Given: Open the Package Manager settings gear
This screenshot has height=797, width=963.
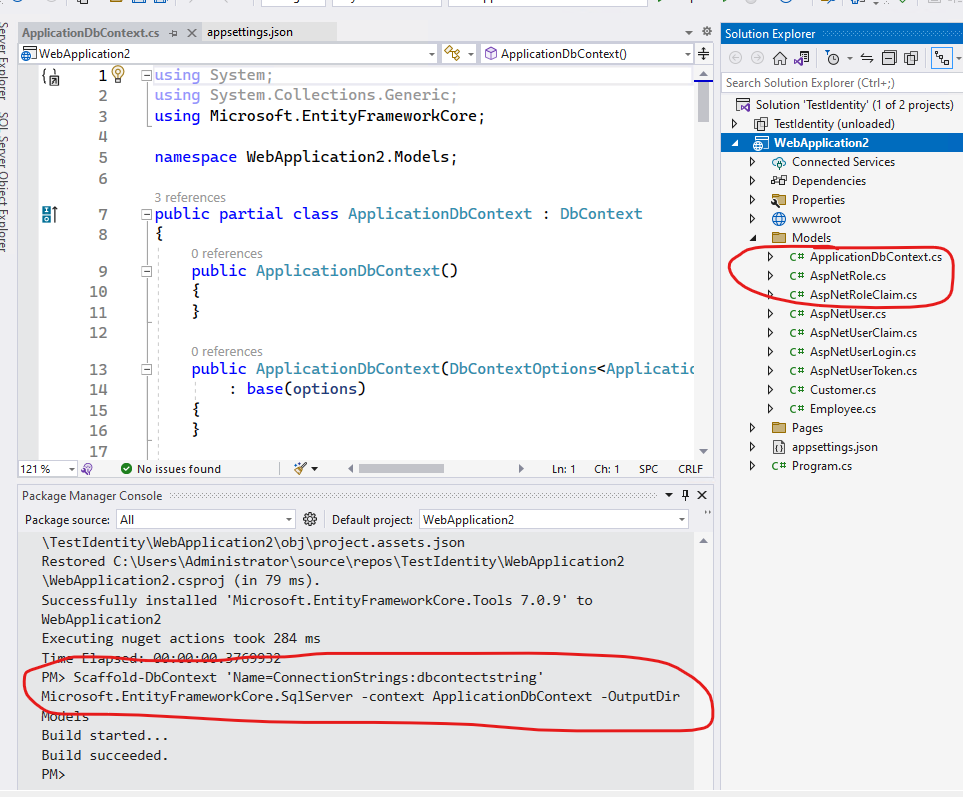Looking at the screenshot, I should pyautogui.click(x=310, y=519).
